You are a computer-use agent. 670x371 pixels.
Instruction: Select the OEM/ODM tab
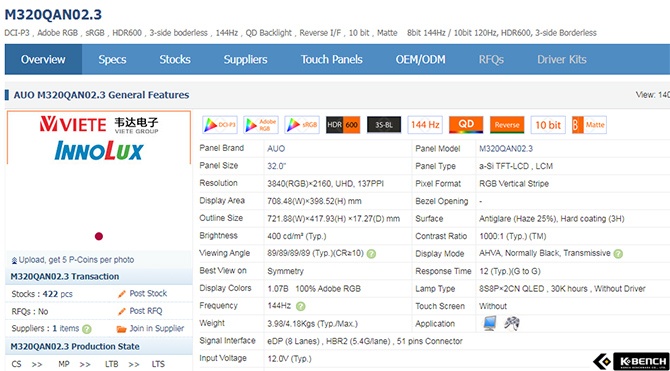tap(420, 59)
